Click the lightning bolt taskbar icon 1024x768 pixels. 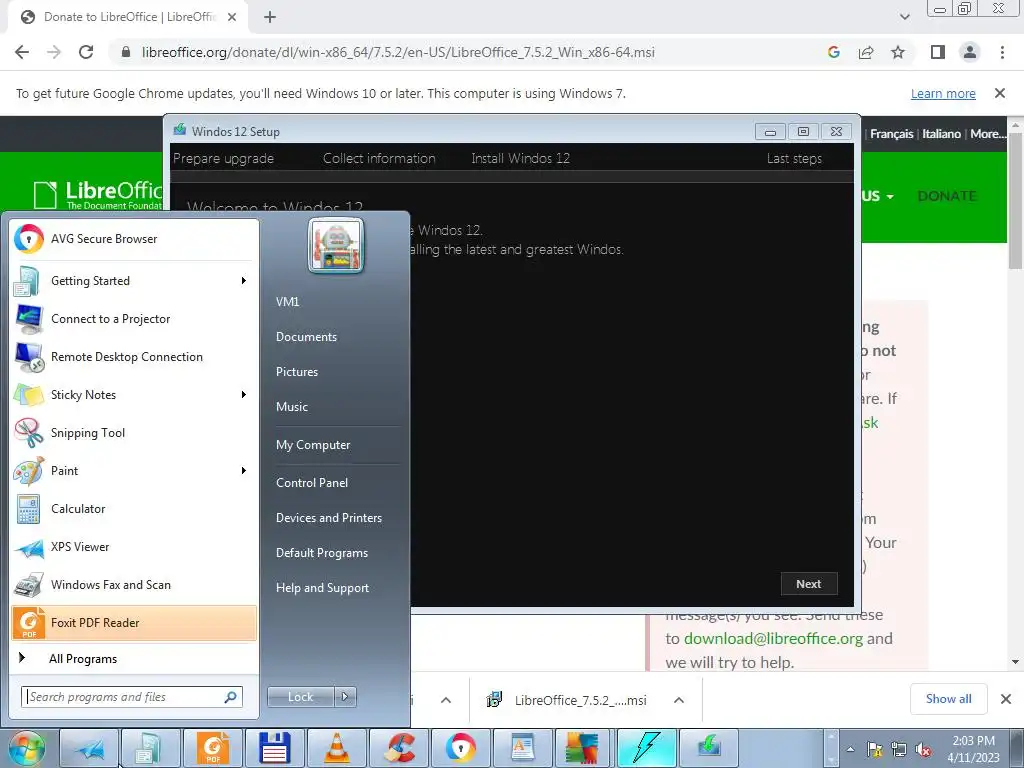coord(647,748)
